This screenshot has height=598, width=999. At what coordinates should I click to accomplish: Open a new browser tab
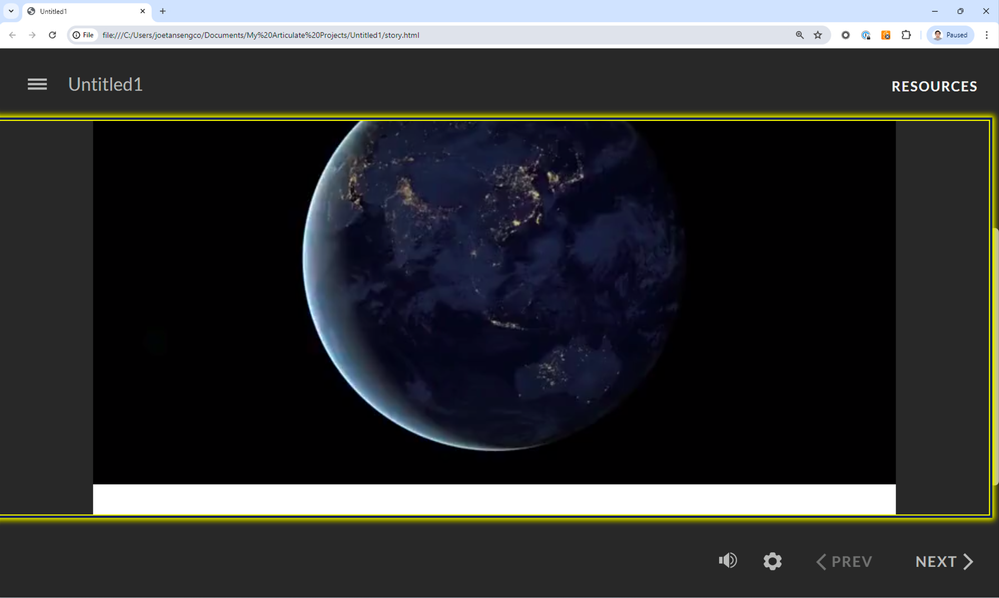click(x=163, y=11)
